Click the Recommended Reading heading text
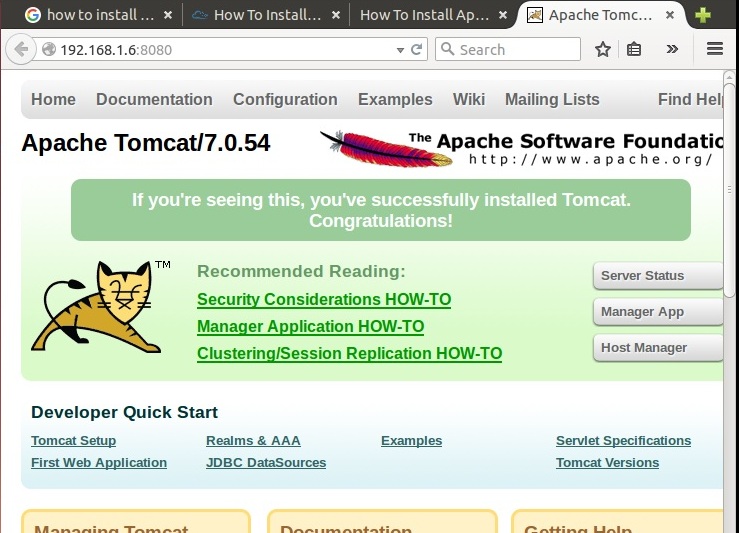This screenshot has height=533, width=739. [301, 271]
